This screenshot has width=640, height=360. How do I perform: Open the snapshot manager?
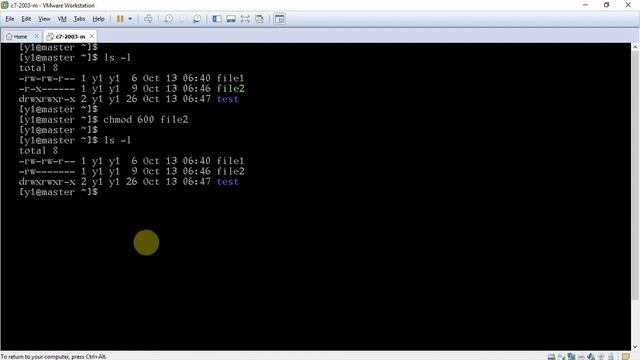coord(197,19)
